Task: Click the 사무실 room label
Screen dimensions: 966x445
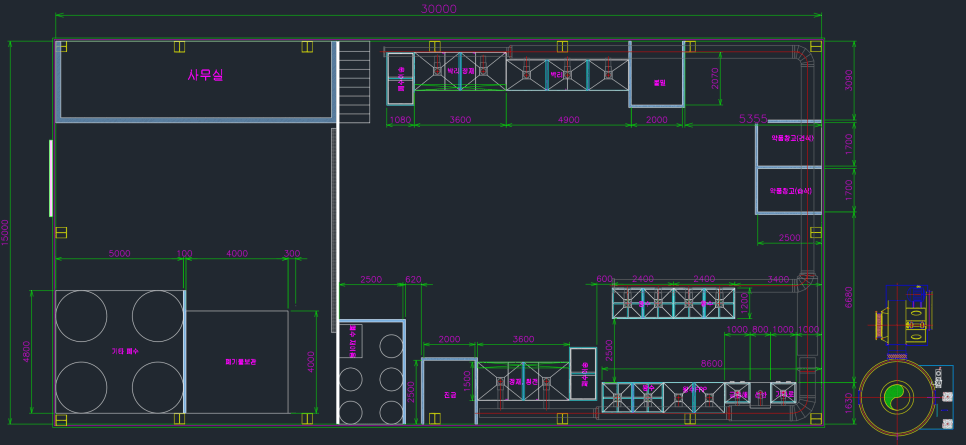Action: tap(206, 75)
